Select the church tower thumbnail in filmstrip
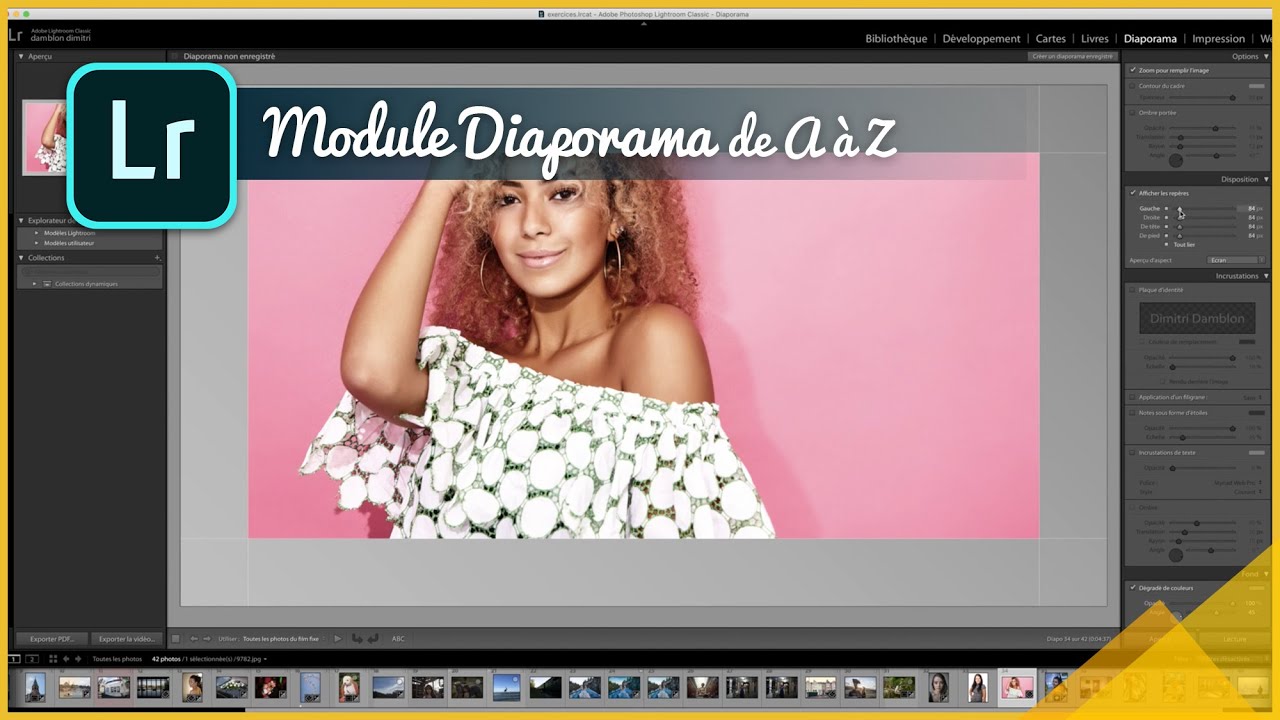Viewport: 1280px width, 720px height. coord(34,687)
